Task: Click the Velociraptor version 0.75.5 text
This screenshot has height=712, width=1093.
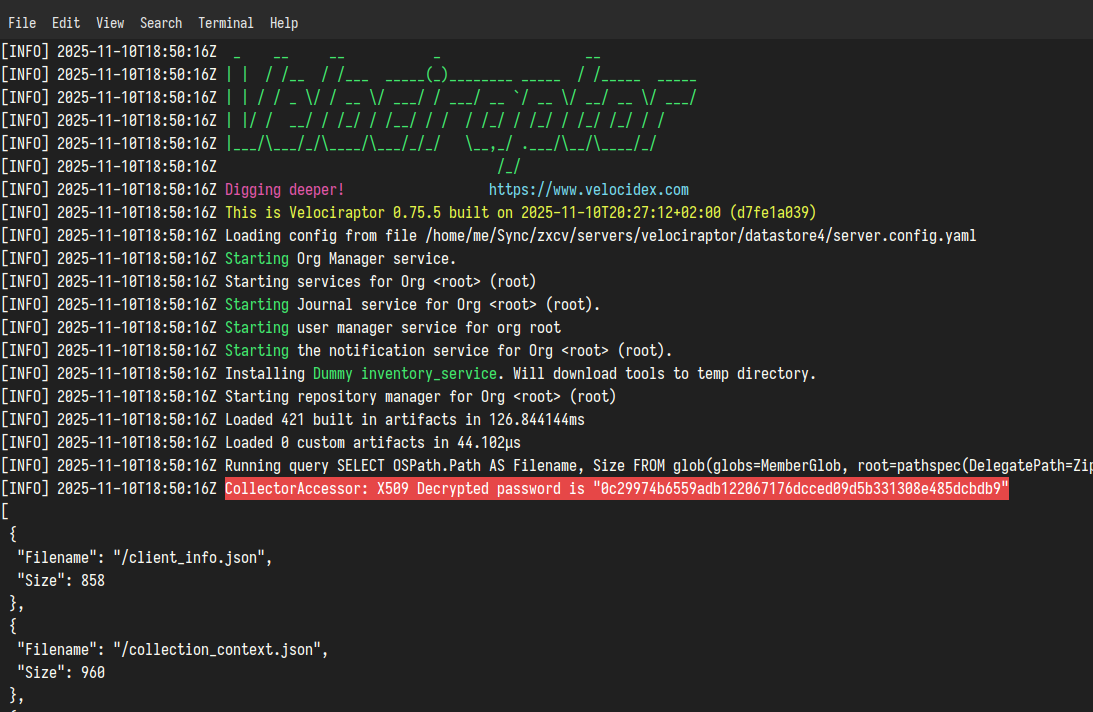Action: (x=397, y=212)
